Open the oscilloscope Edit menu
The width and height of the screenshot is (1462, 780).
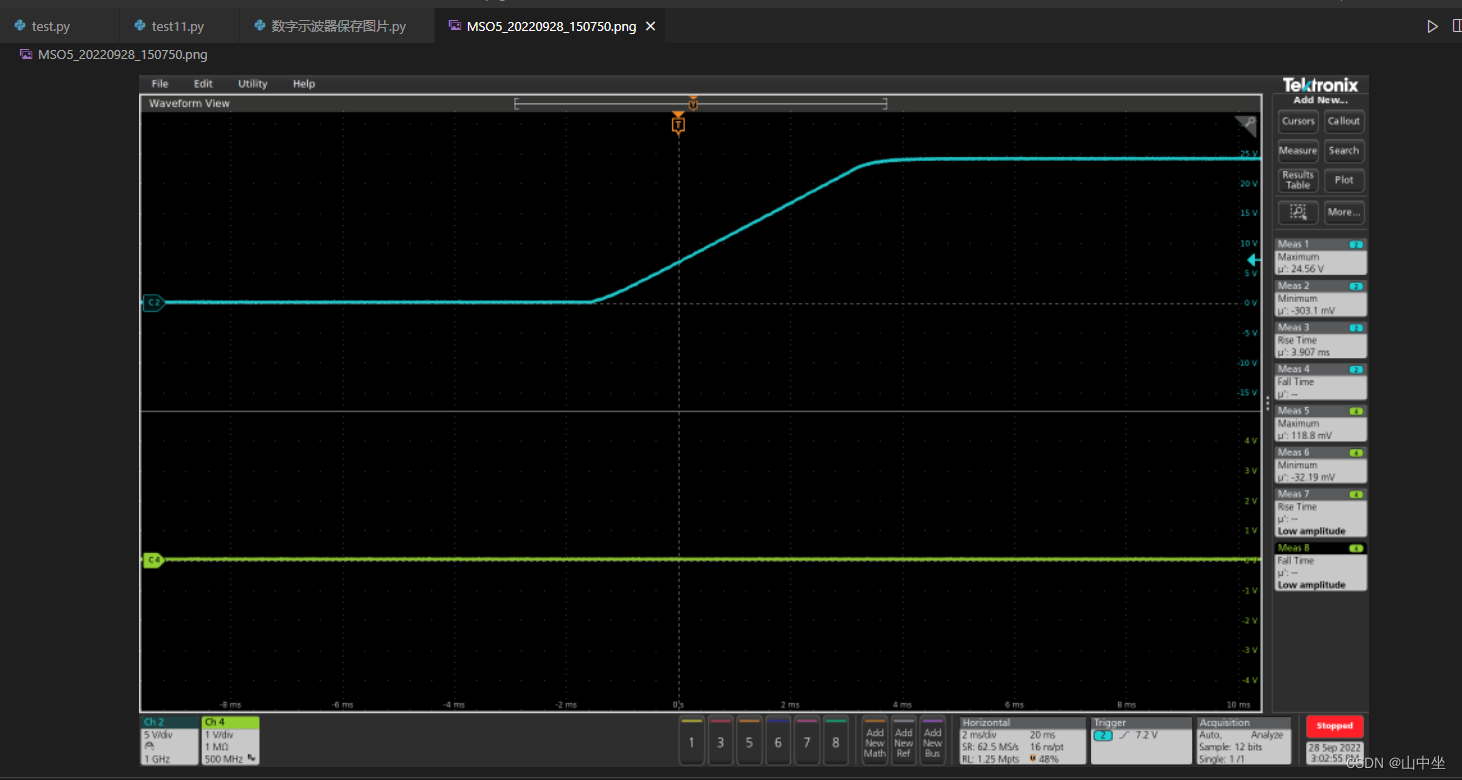tap(203, 84)
